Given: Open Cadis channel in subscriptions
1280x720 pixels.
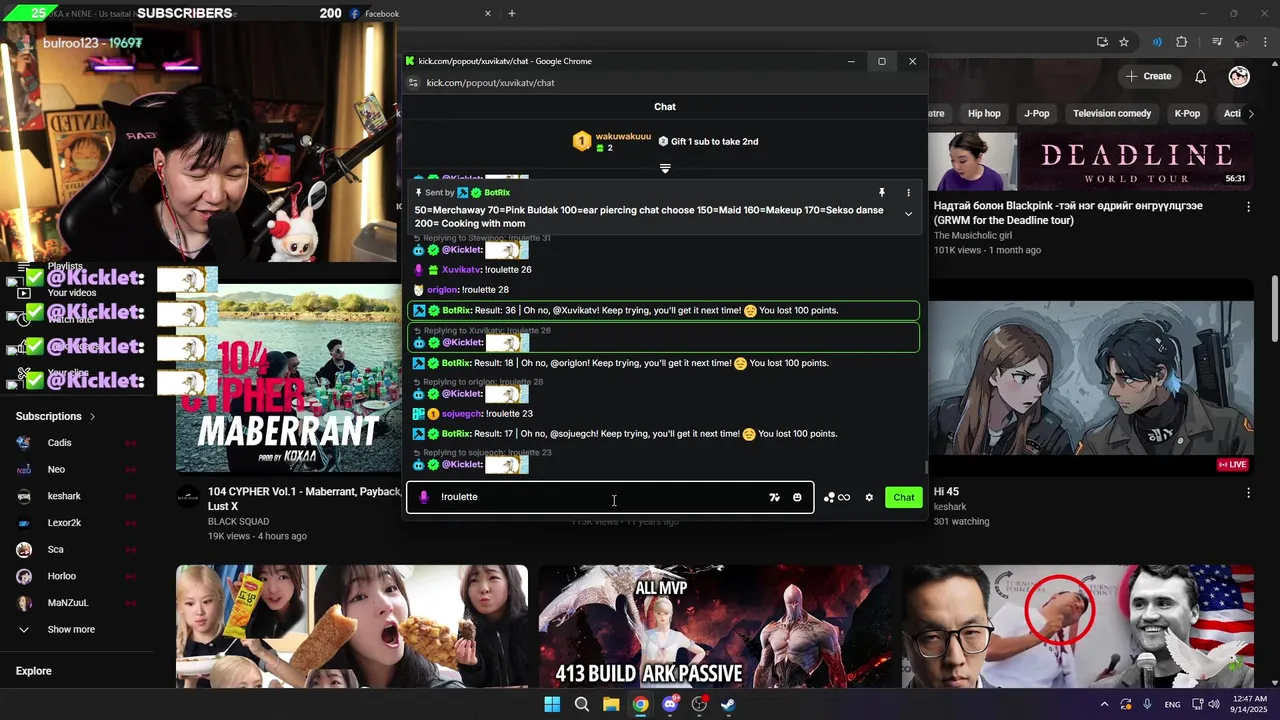Looking at the screenshot, I should (78, 443).
